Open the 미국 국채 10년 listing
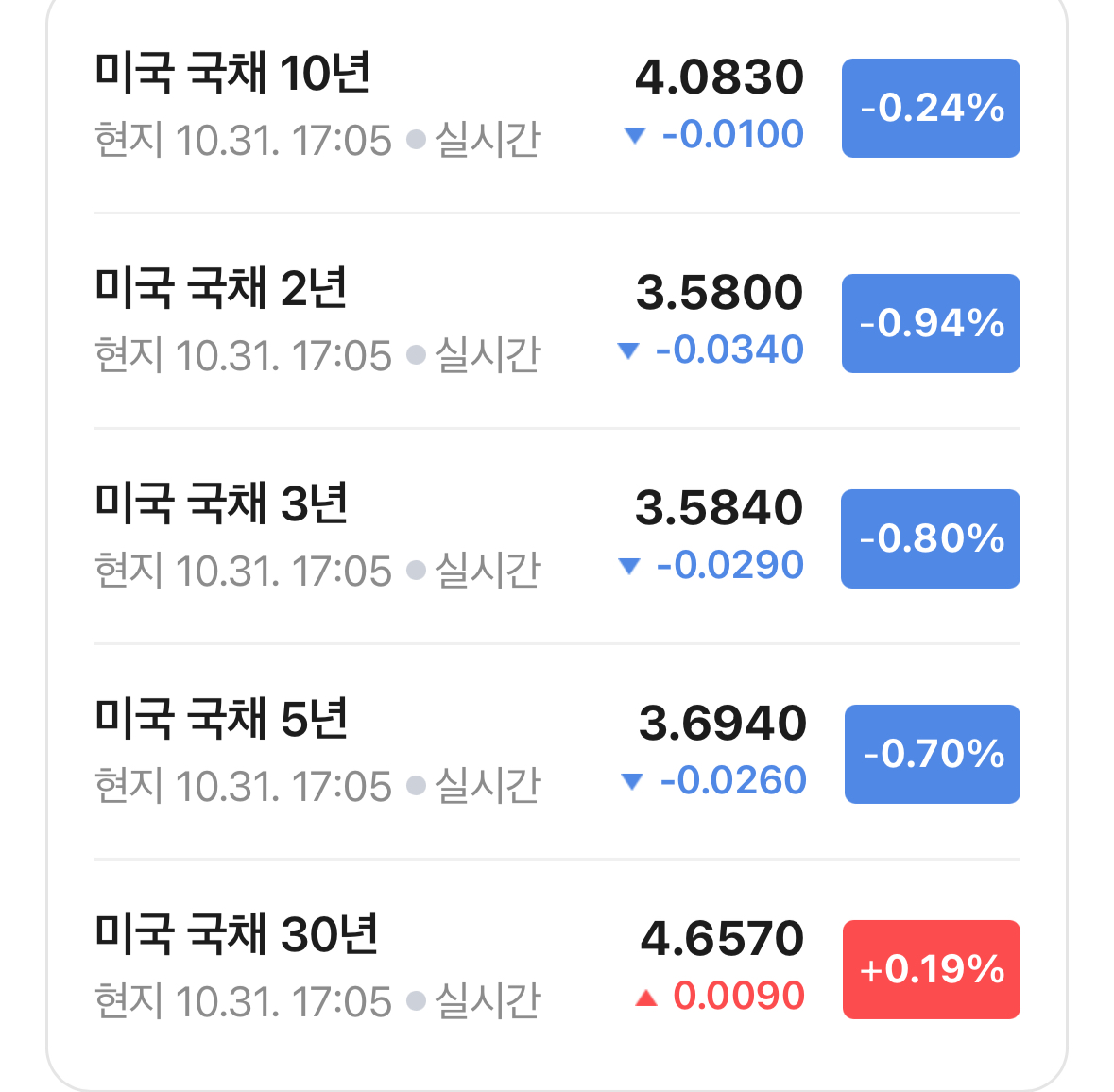The width and height of the screenshot is (1114, 1092). pos(557,107)
